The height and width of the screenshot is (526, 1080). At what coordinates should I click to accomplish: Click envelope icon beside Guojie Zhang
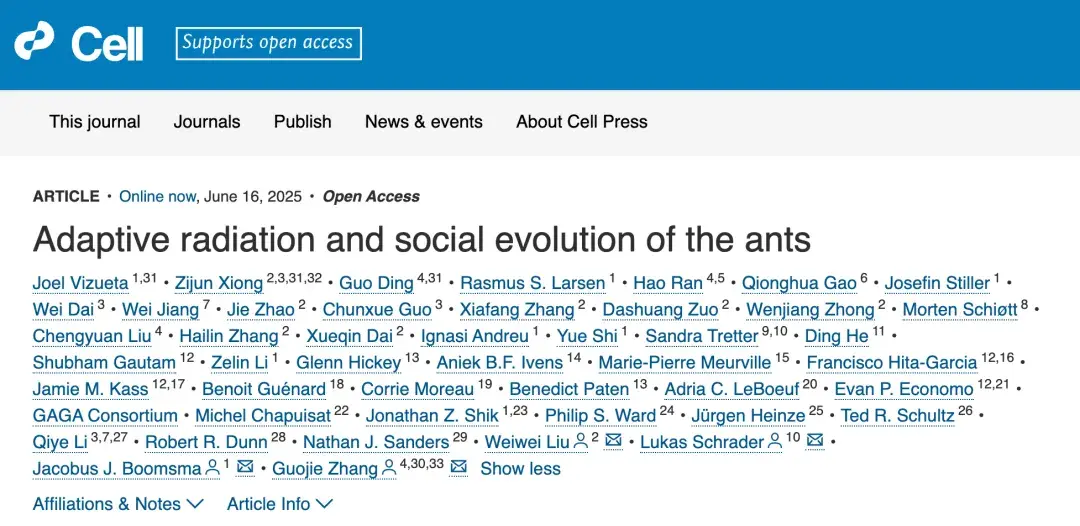click(x=458, y=467)
